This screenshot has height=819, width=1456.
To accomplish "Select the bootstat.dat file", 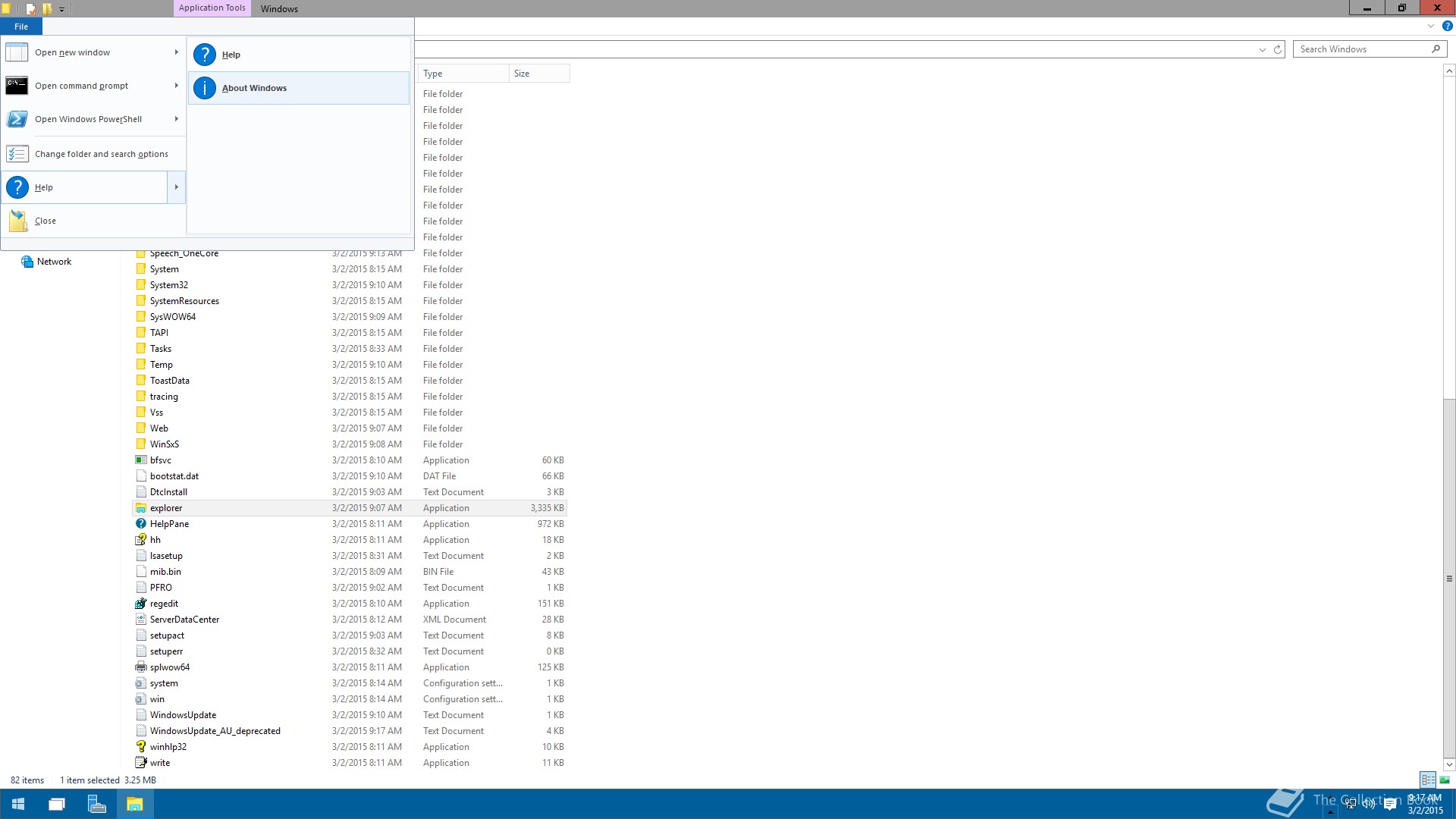I will coord(174,476).
